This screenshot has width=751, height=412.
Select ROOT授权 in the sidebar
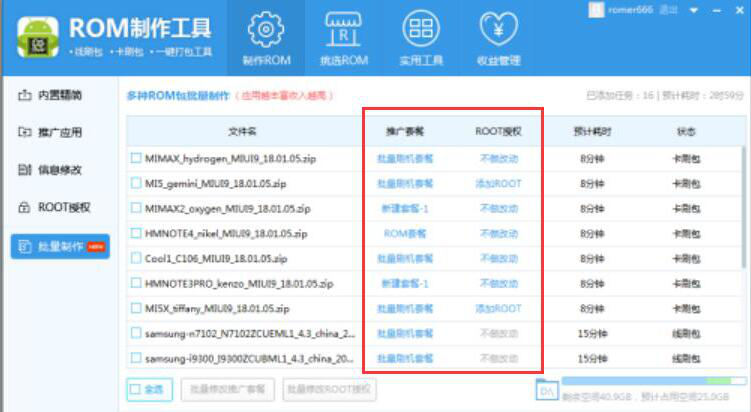point(54,207)
